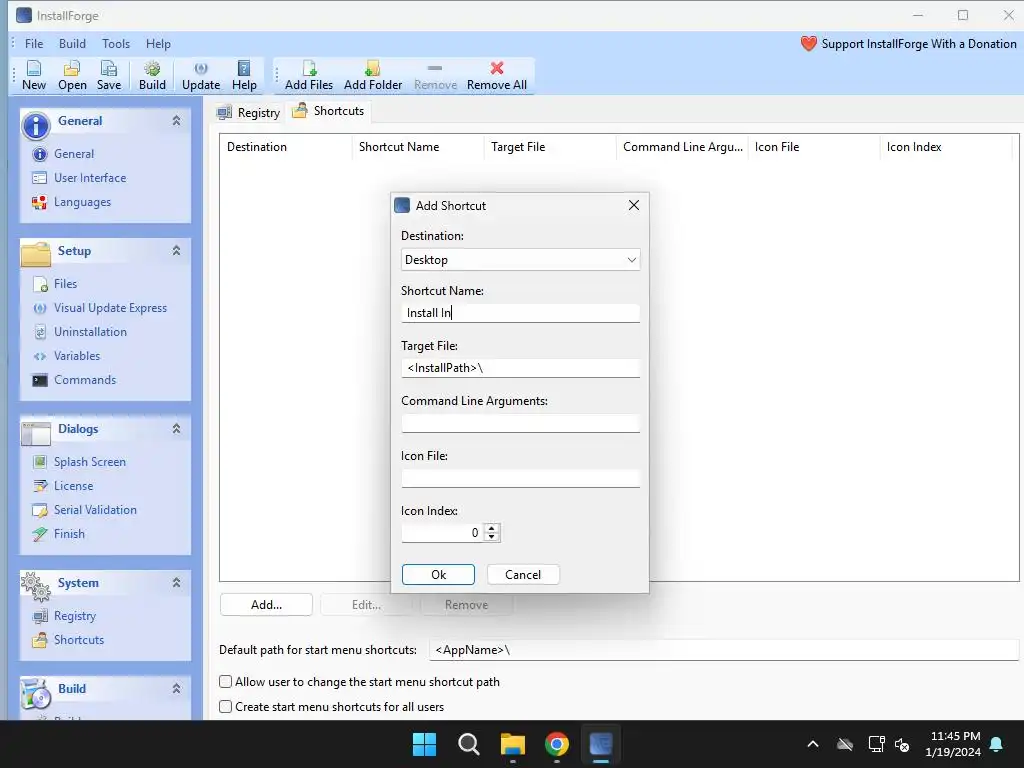Image resolution: width=1024 pixels, height=768 pixels.
Task: Open User Interface in the sidebar
Action: pos(89,178)
